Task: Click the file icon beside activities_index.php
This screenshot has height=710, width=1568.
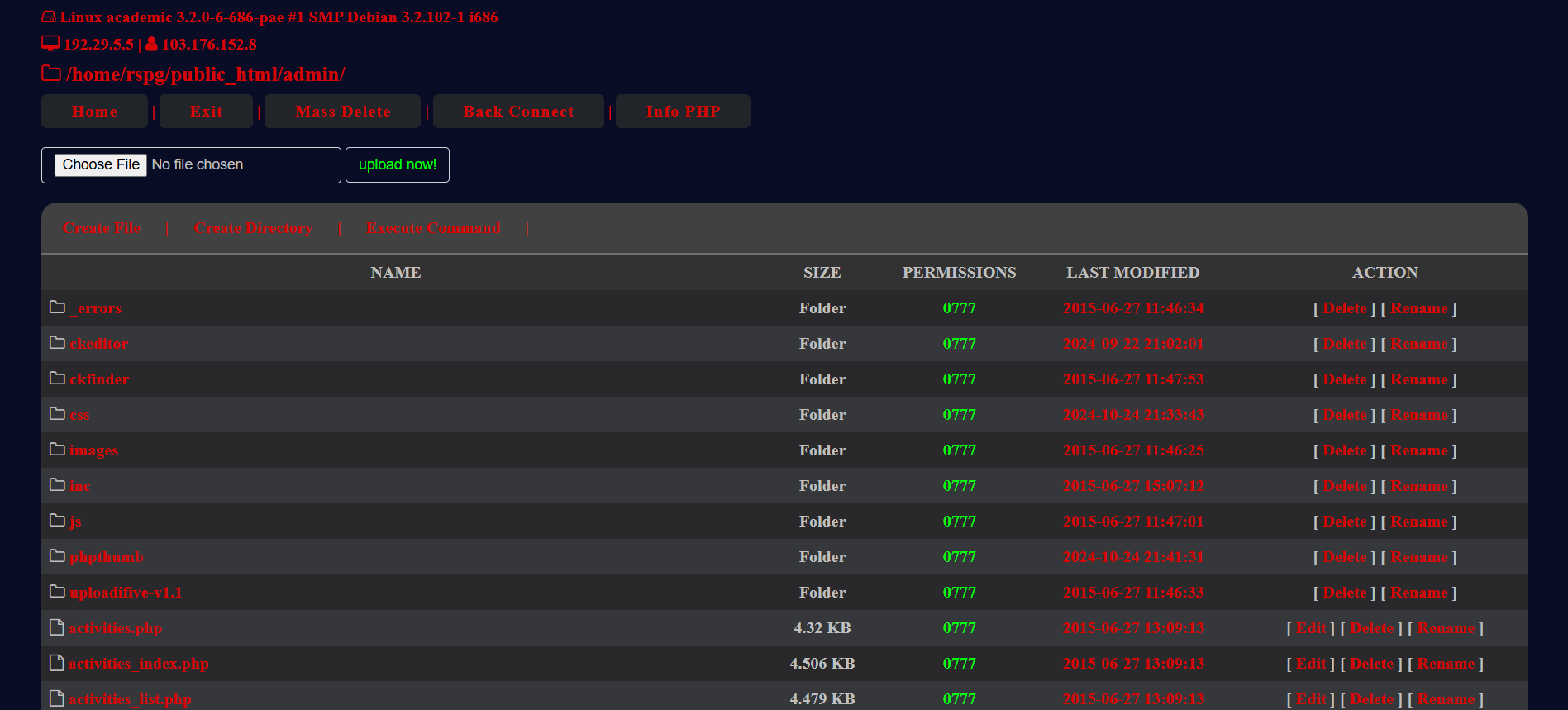Action: [57, 663]
